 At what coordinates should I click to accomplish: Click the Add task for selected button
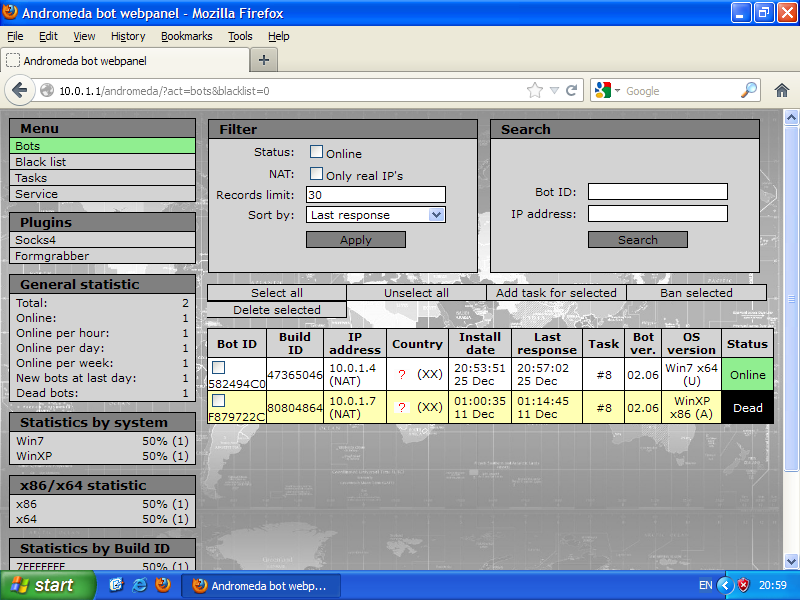(x=556, y=293)
